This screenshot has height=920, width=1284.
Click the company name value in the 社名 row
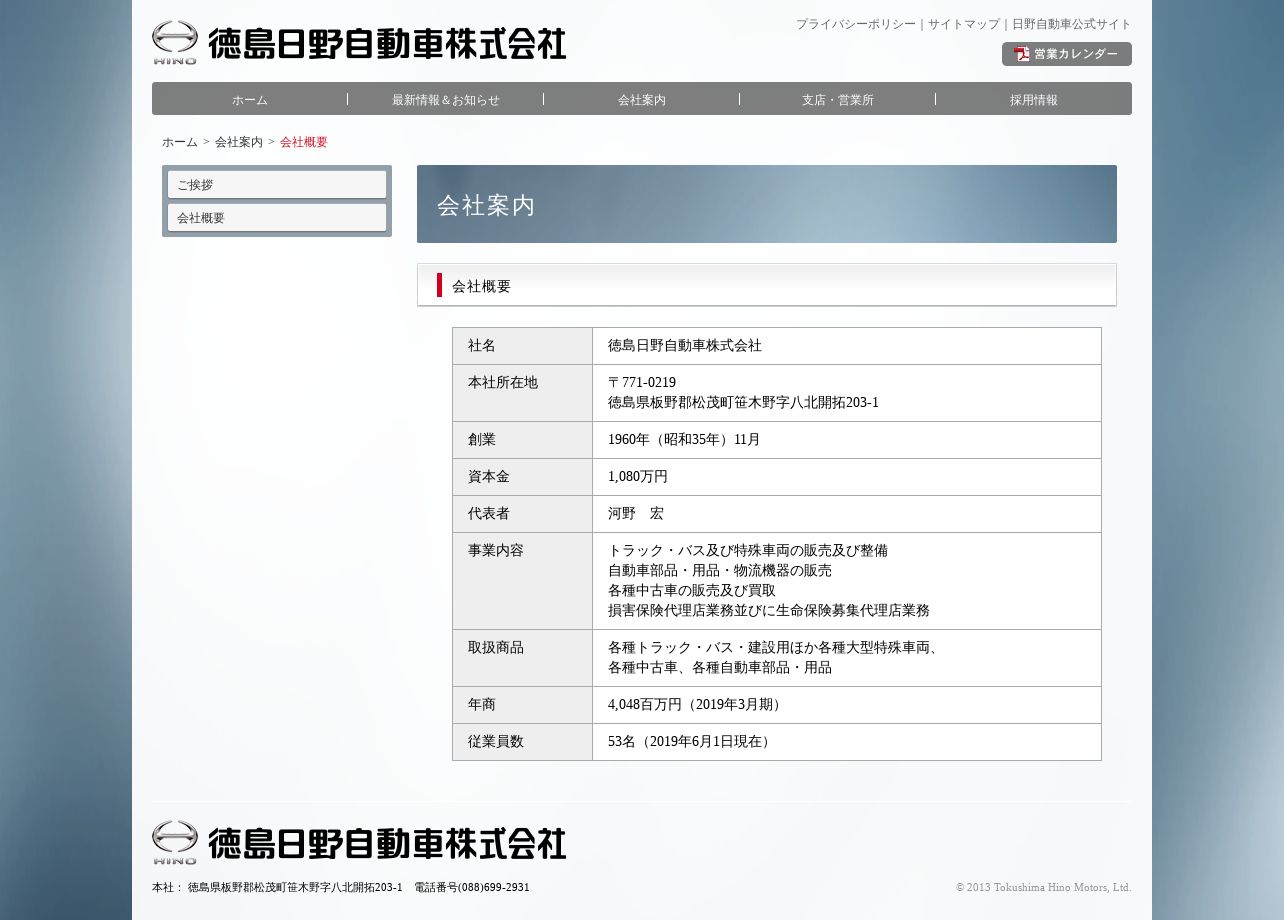(685, 346)
